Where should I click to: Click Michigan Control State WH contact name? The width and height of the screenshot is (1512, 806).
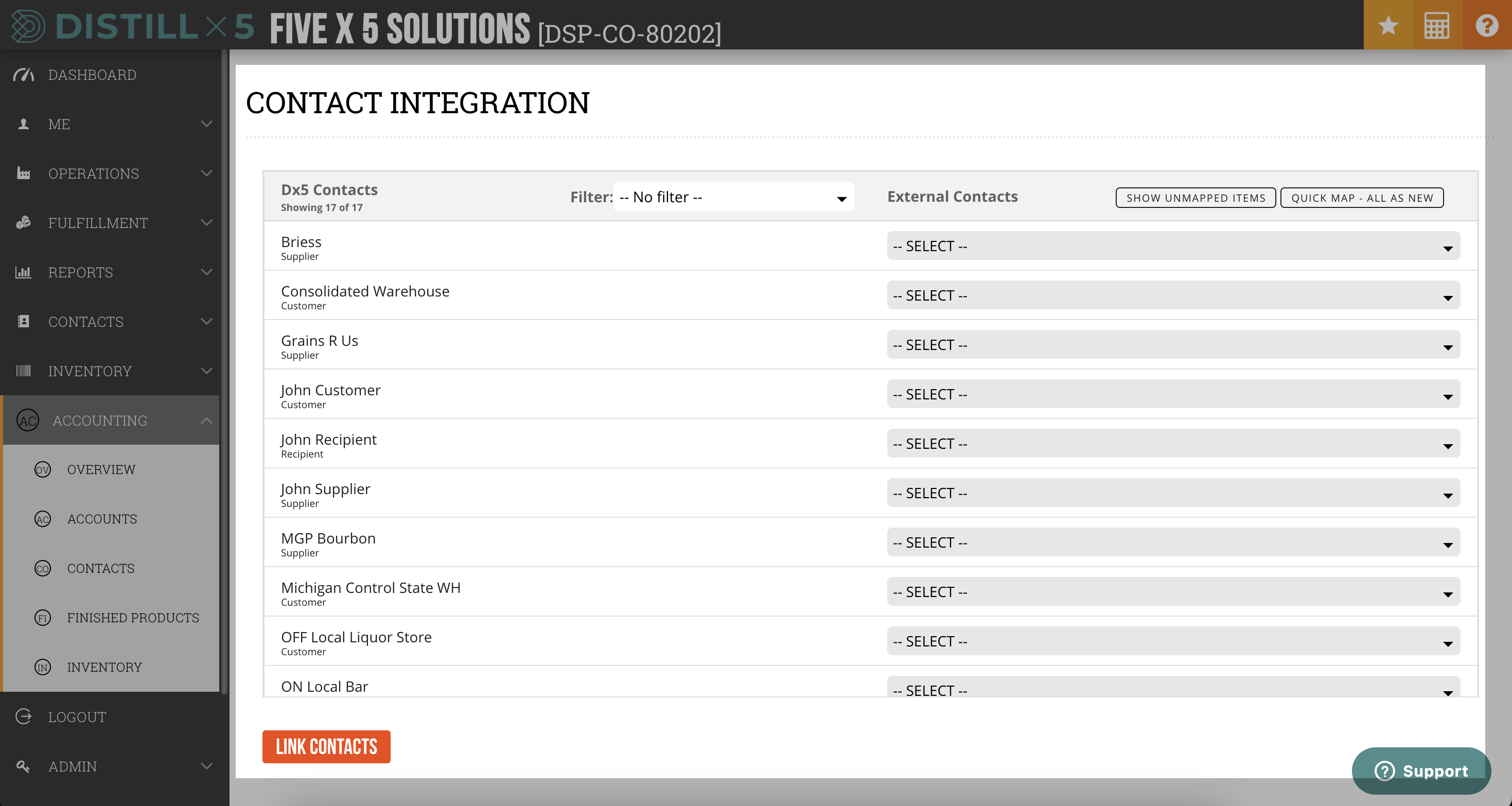371,588
